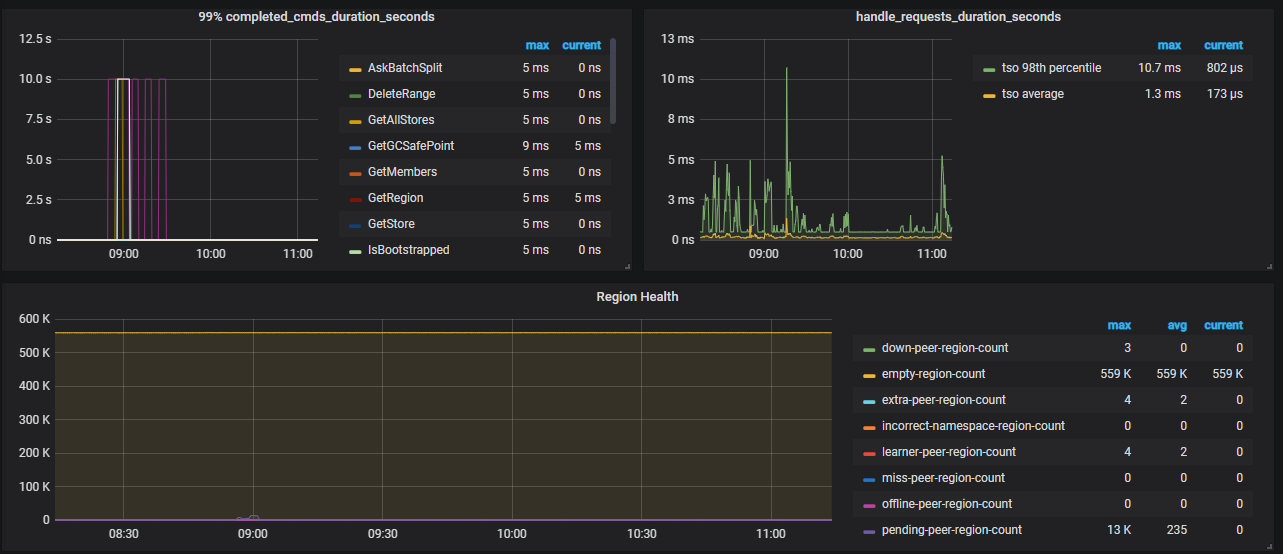Open the handle_requests_duration_seconds panel title menu

(x=958, y=17)
